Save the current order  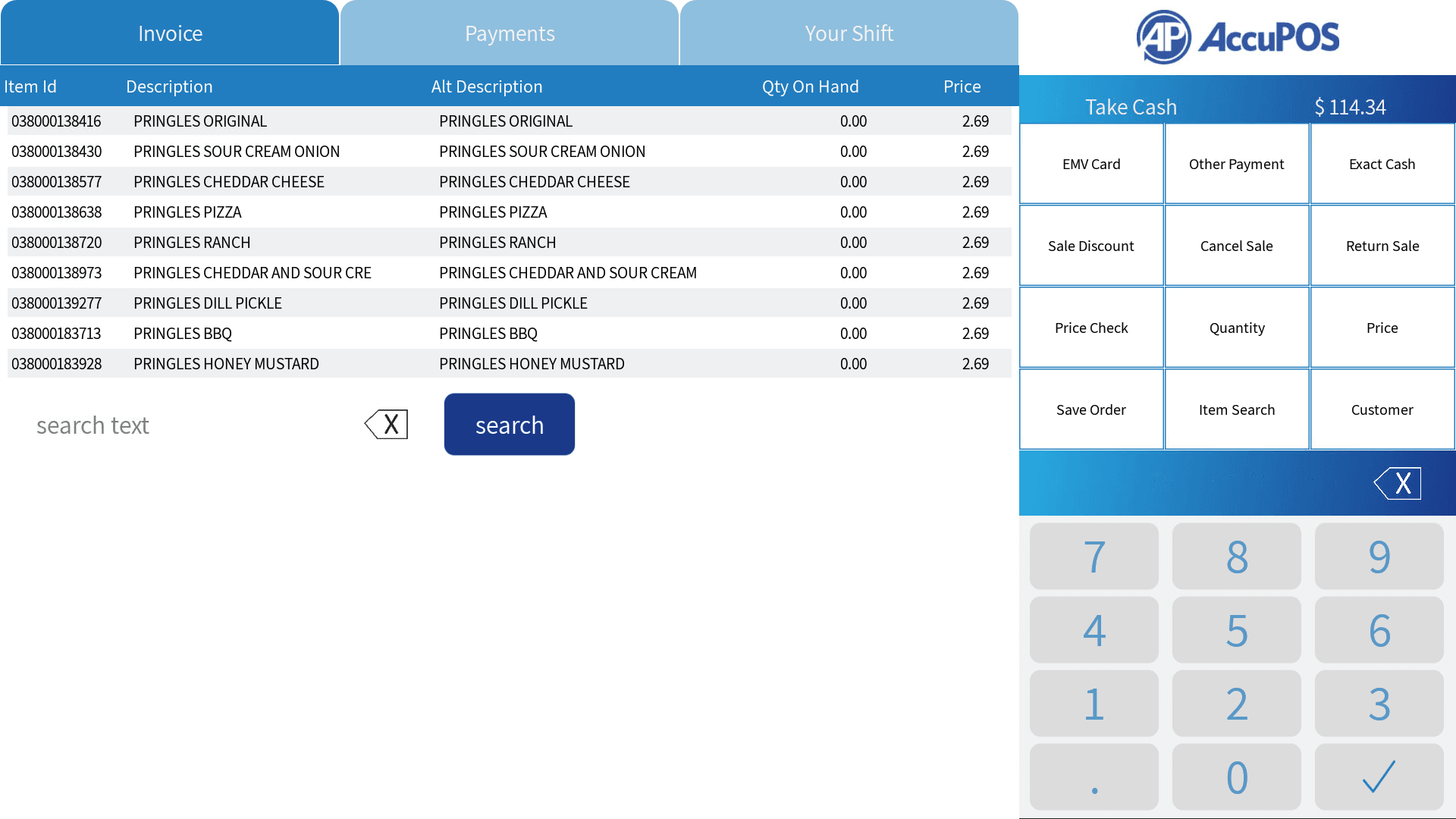(x=1091, y=409)
